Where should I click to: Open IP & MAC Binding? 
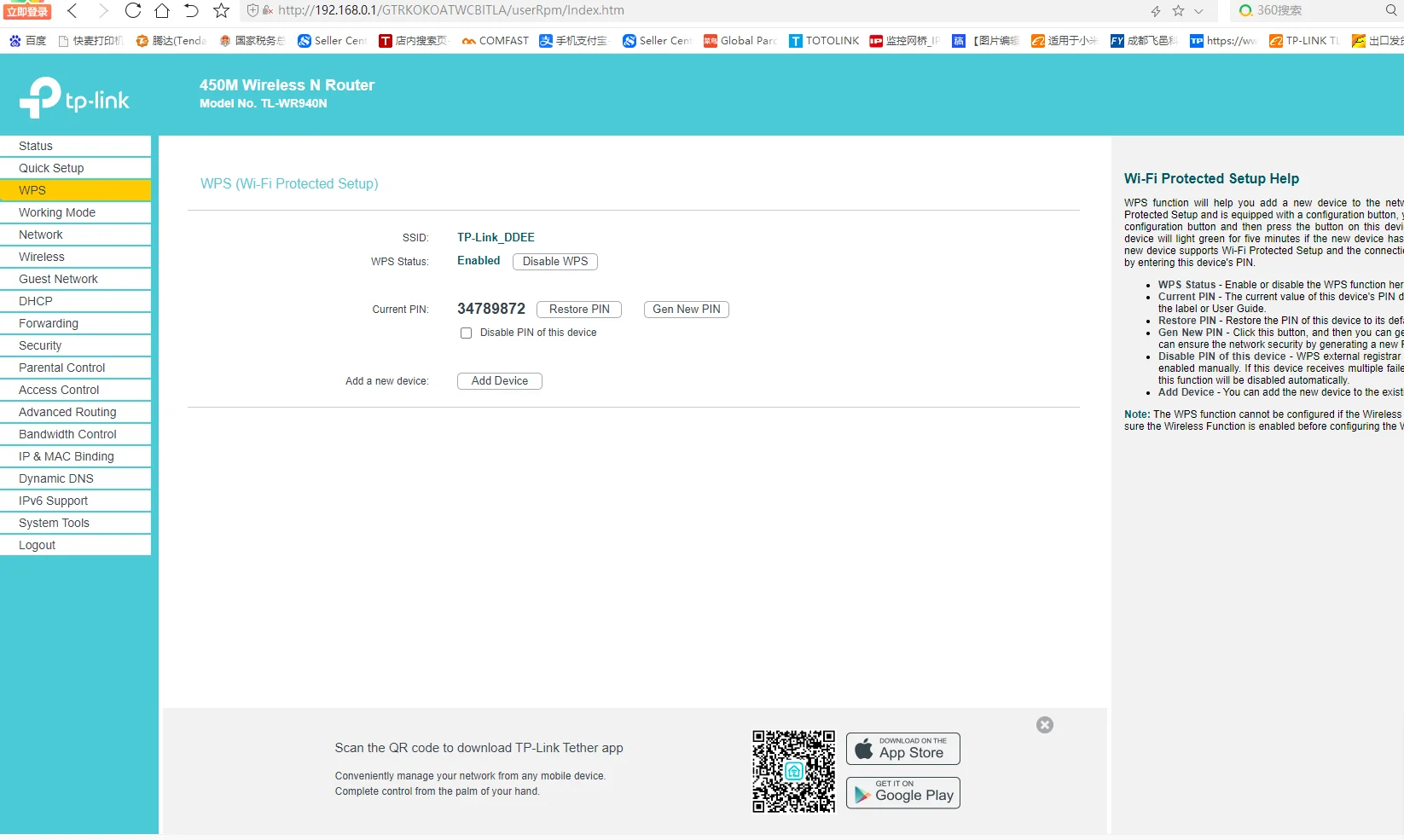[75, 456]
